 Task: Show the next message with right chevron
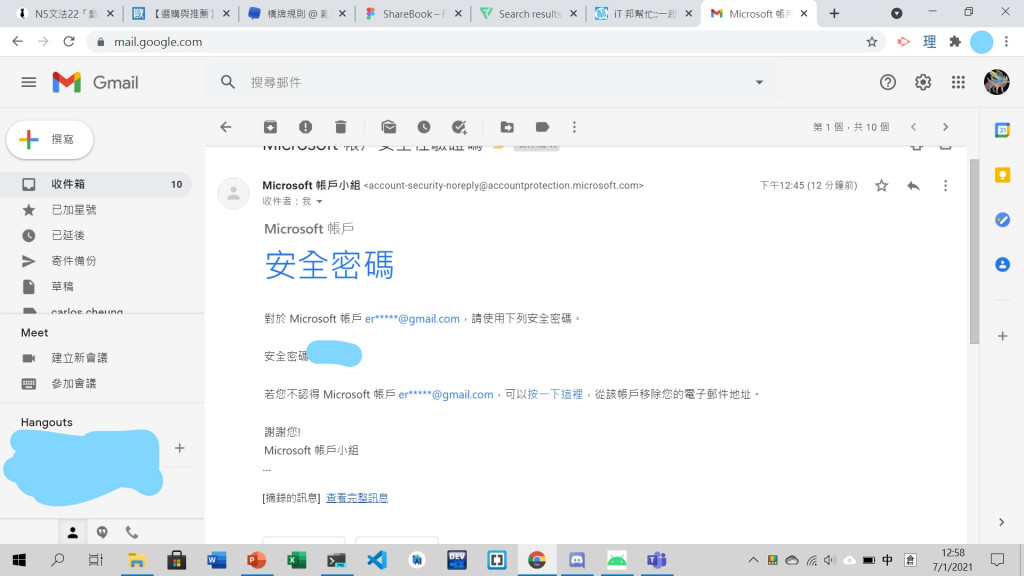pos(945,127)
